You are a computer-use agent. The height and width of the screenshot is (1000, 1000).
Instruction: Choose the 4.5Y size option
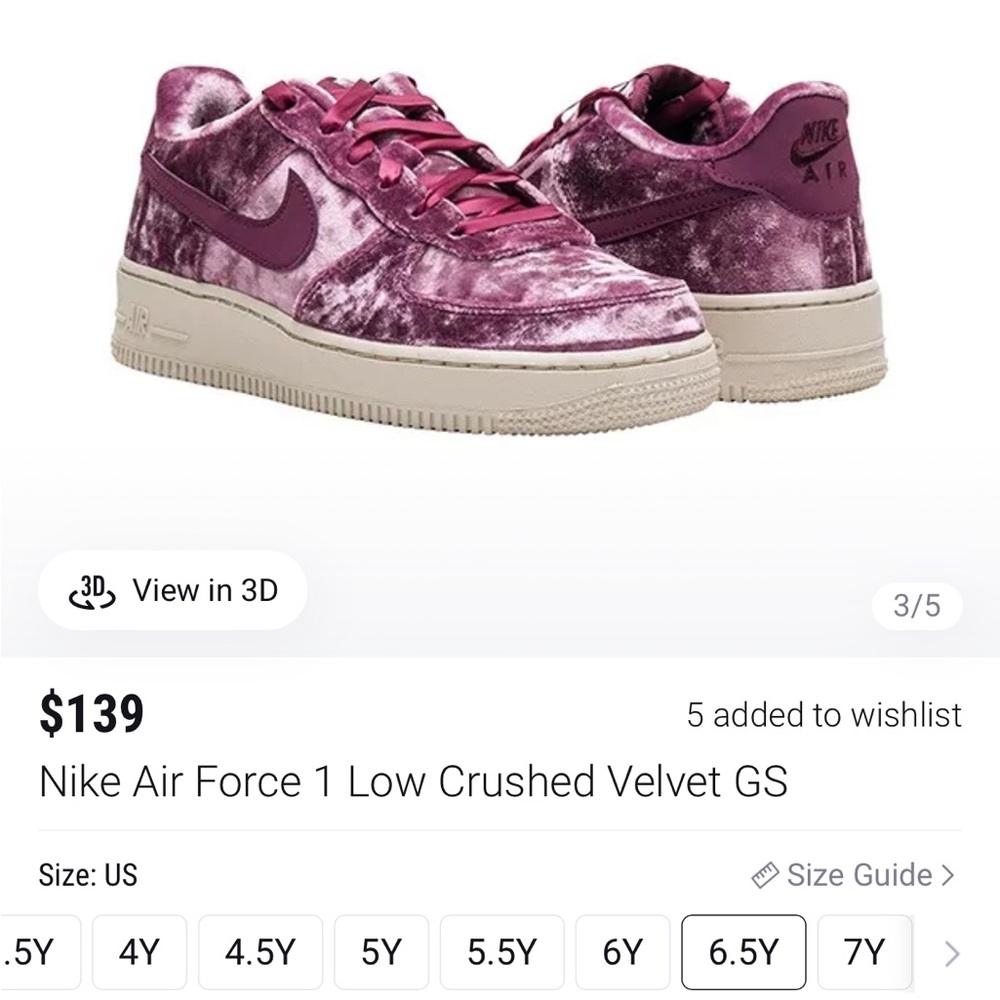261,952
